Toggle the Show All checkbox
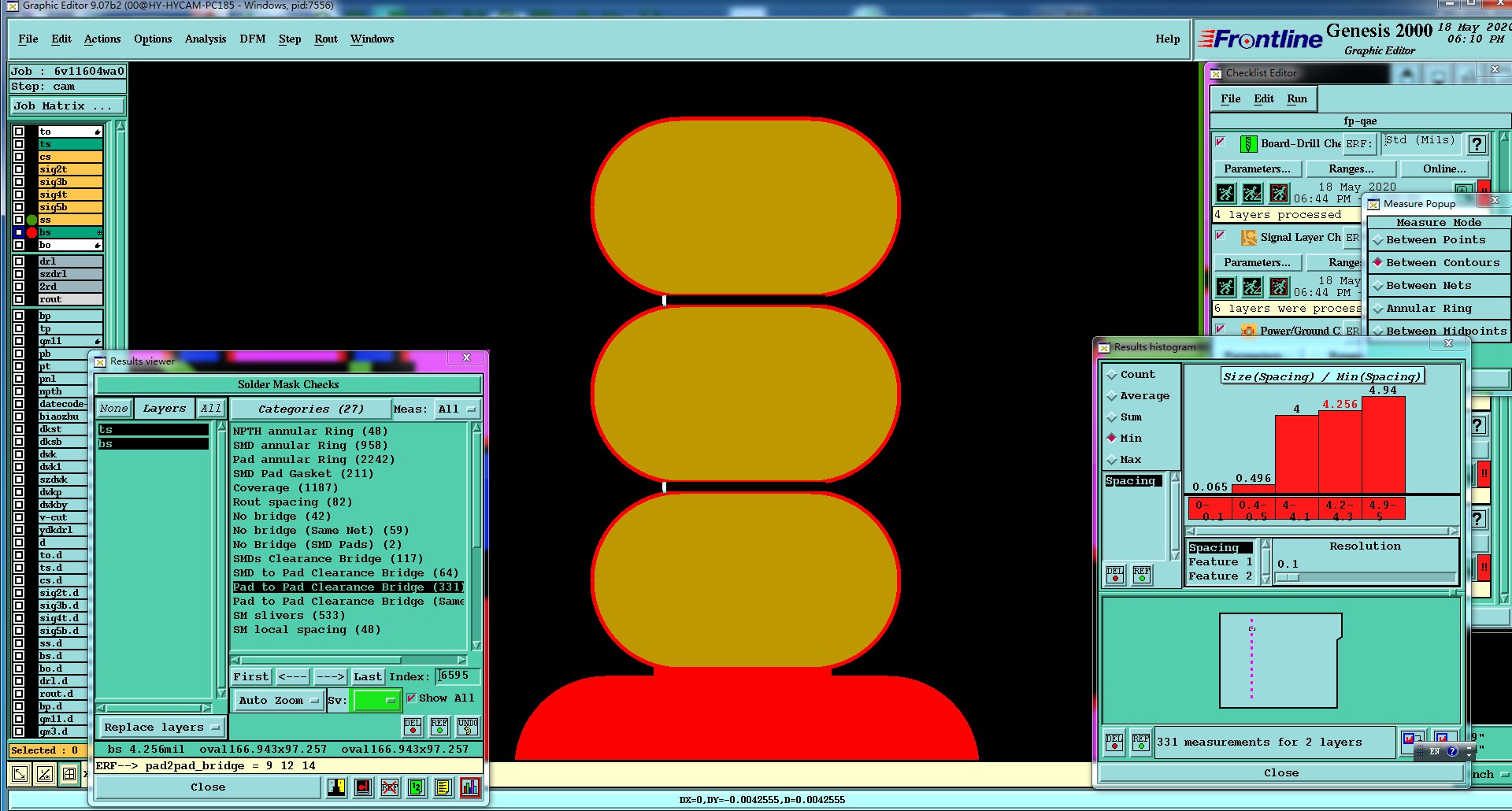 [411, 698]
